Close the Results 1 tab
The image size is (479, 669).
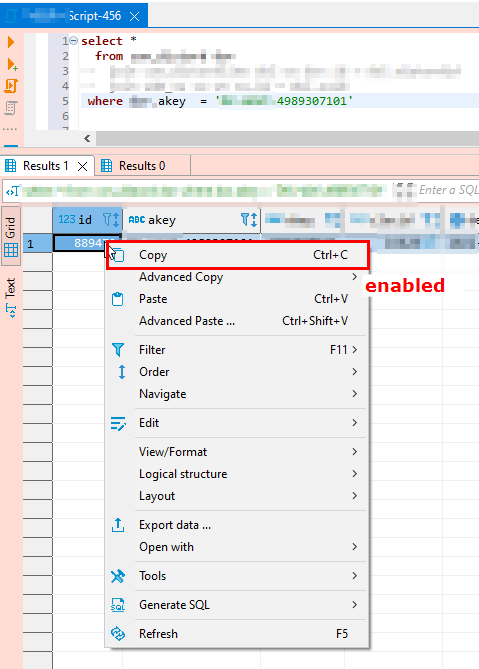pos(82,166)
